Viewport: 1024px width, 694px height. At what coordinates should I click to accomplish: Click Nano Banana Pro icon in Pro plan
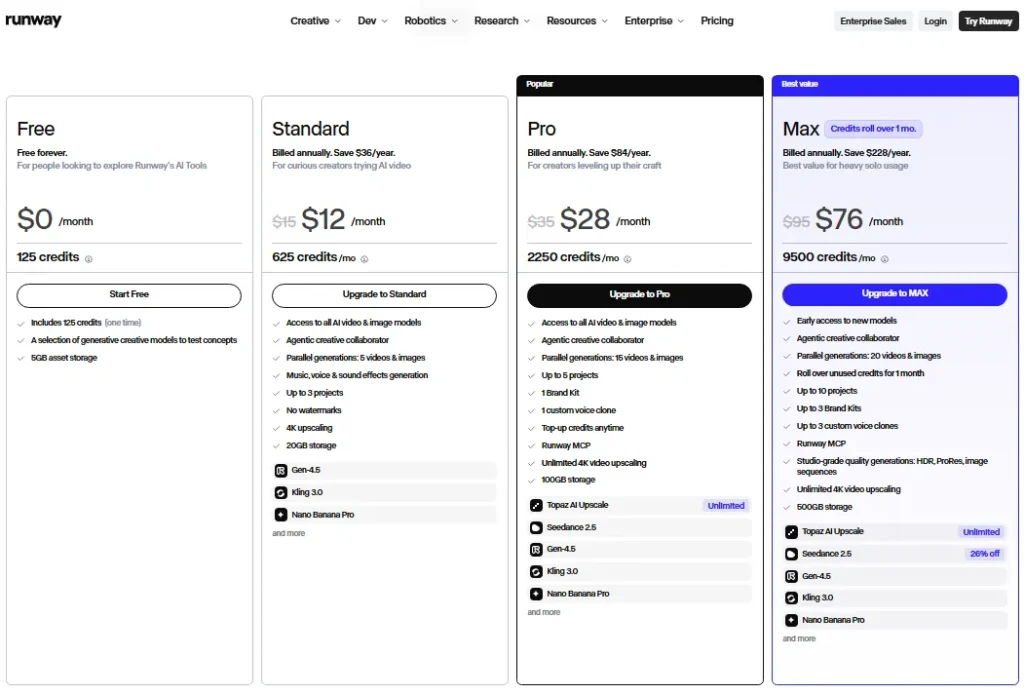[536, 594]
